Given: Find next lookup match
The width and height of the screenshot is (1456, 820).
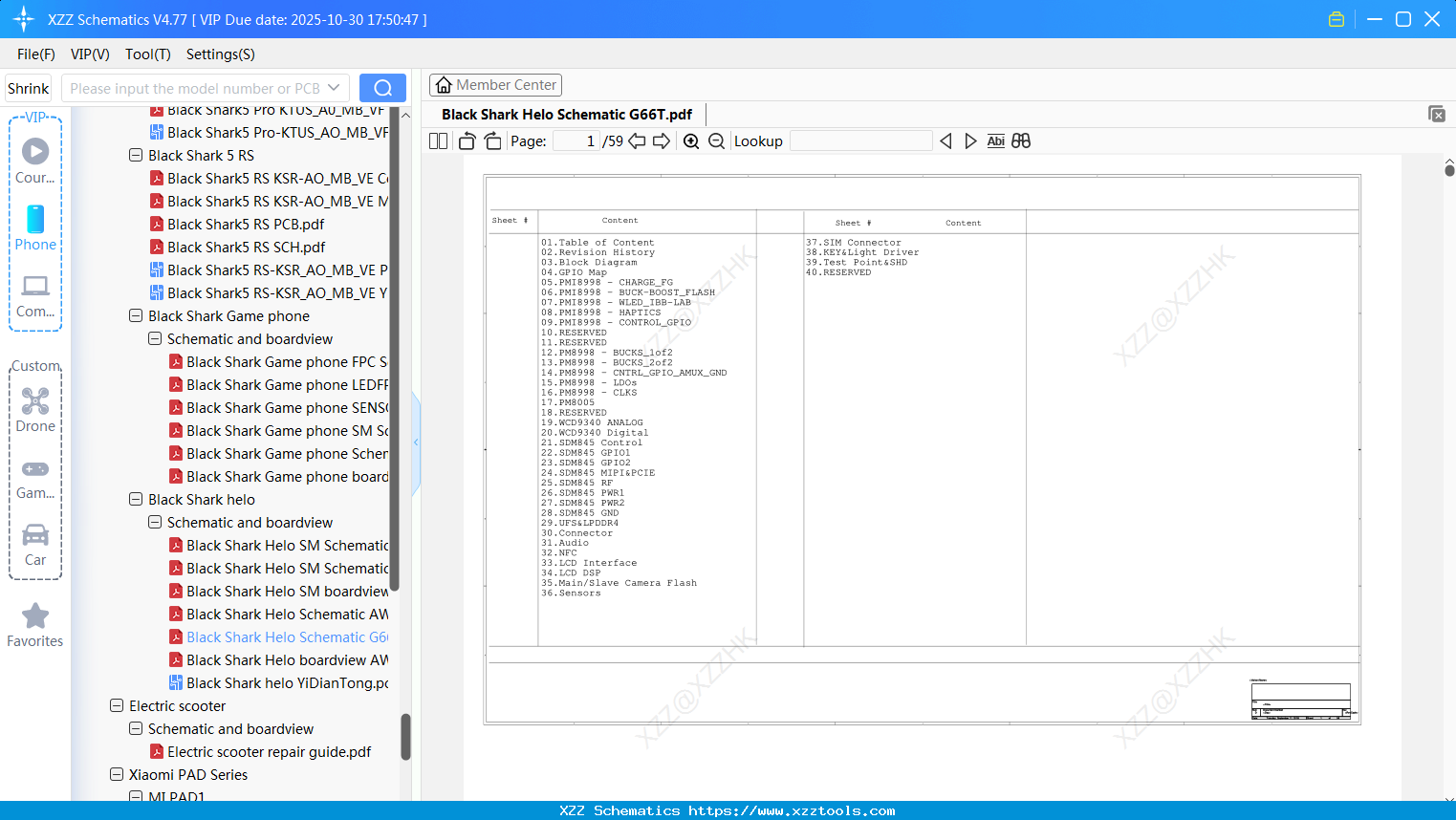Looking at the screenshot, I should [970, 141].
